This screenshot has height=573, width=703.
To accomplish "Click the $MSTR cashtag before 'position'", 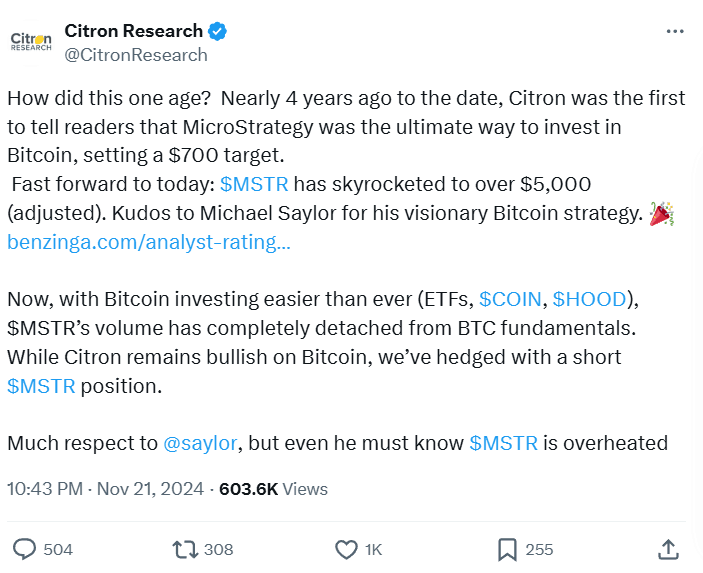I will (x=41, y=386).
